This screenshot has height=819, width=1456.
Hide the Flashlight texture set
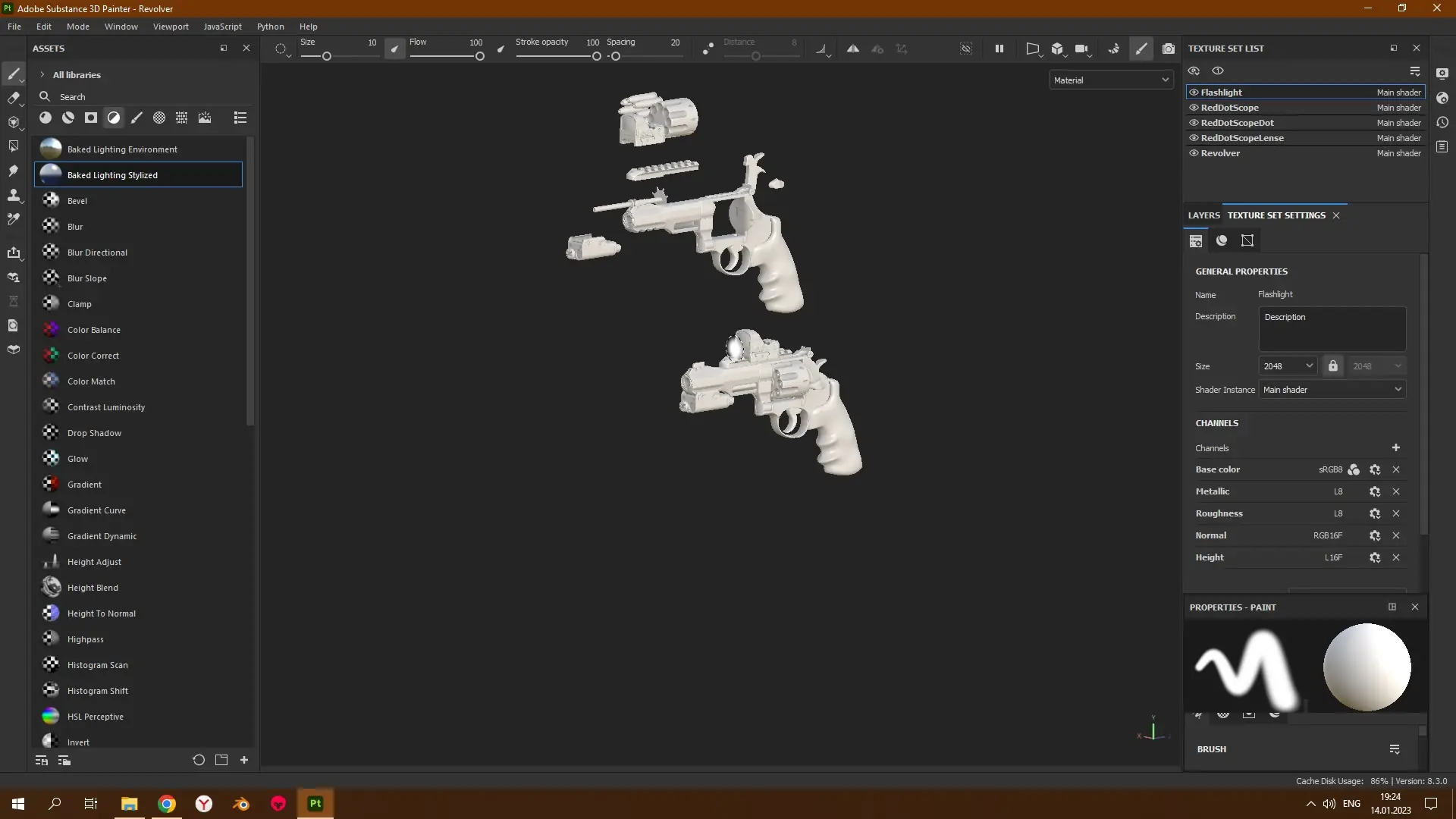point(1194,92)
